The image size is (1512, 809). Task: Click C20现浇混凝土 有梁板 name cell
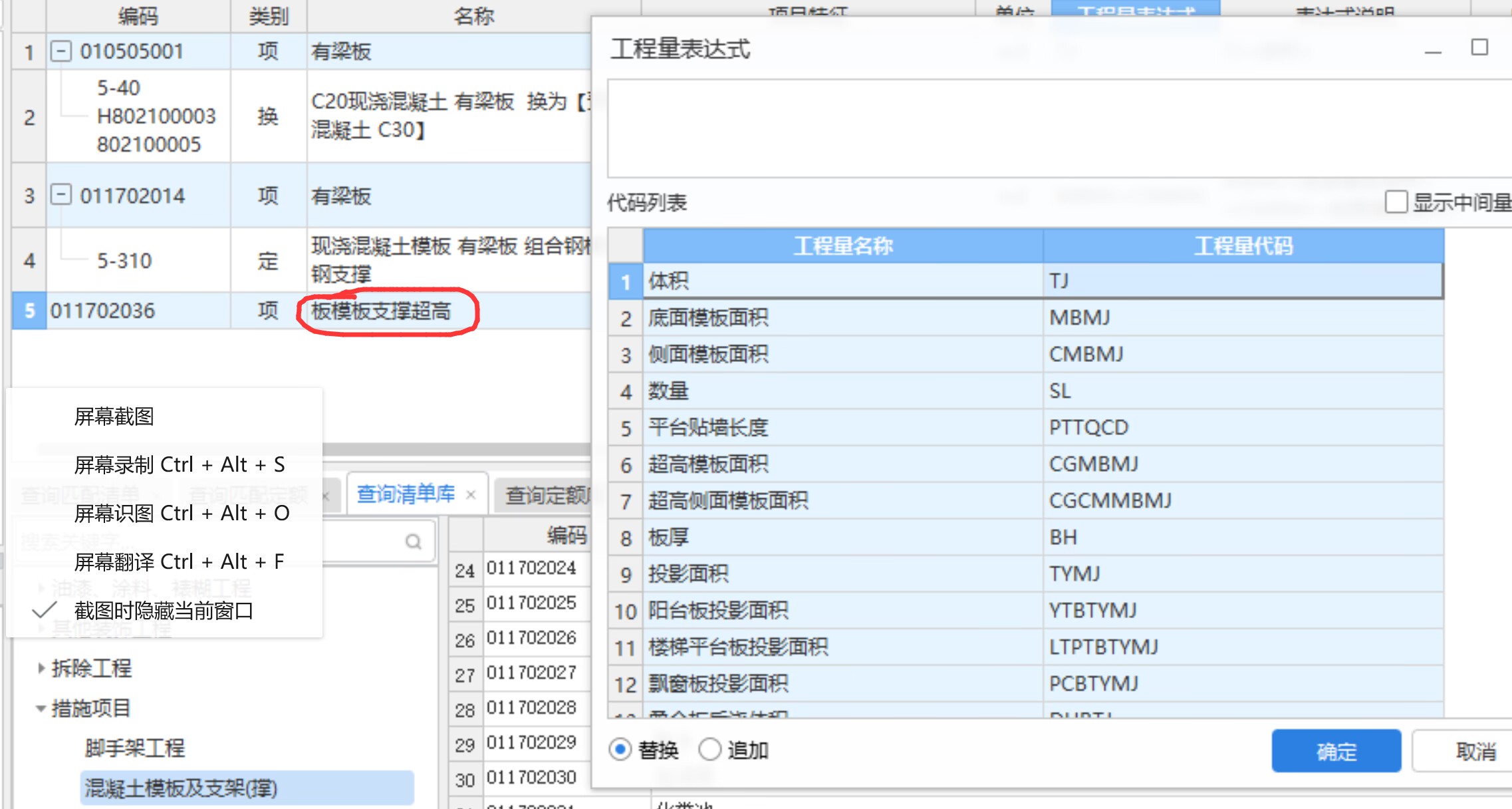pyautogui.click(x=449, y=116)
